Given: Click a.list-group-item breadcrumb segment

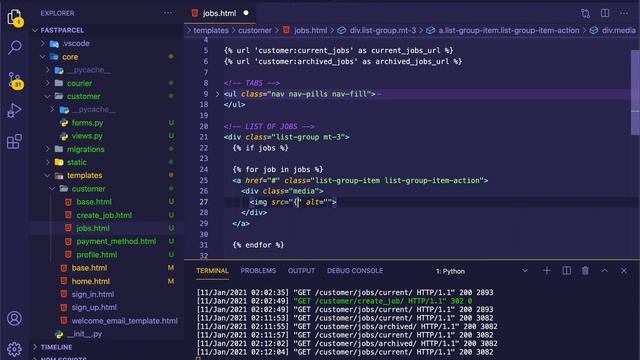Looking at the screenshot, I should tap(509, 30).
